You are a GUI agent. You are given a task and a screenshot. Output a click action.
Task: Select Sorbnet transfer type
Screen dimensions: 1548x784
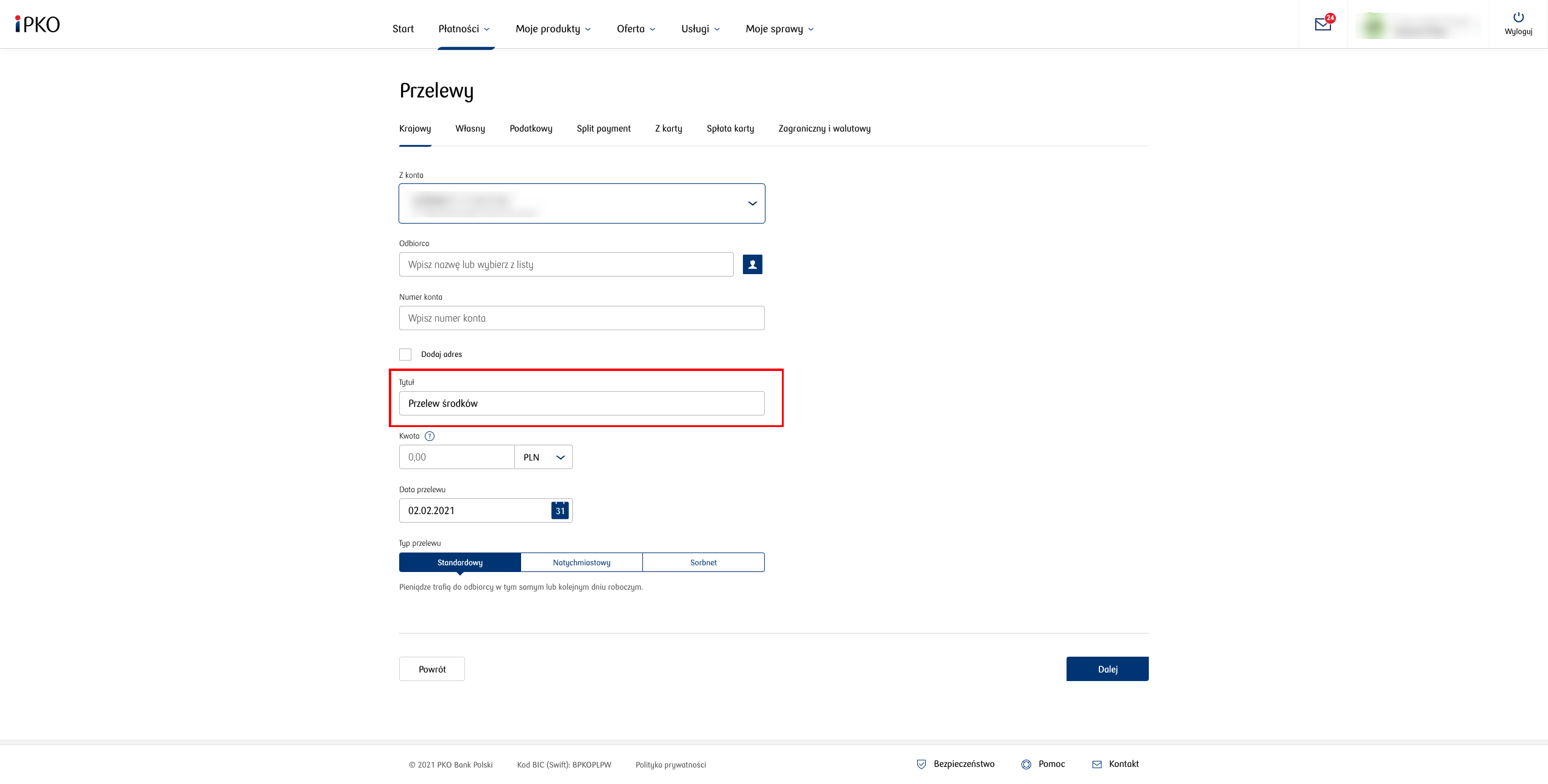coord(703,562)
